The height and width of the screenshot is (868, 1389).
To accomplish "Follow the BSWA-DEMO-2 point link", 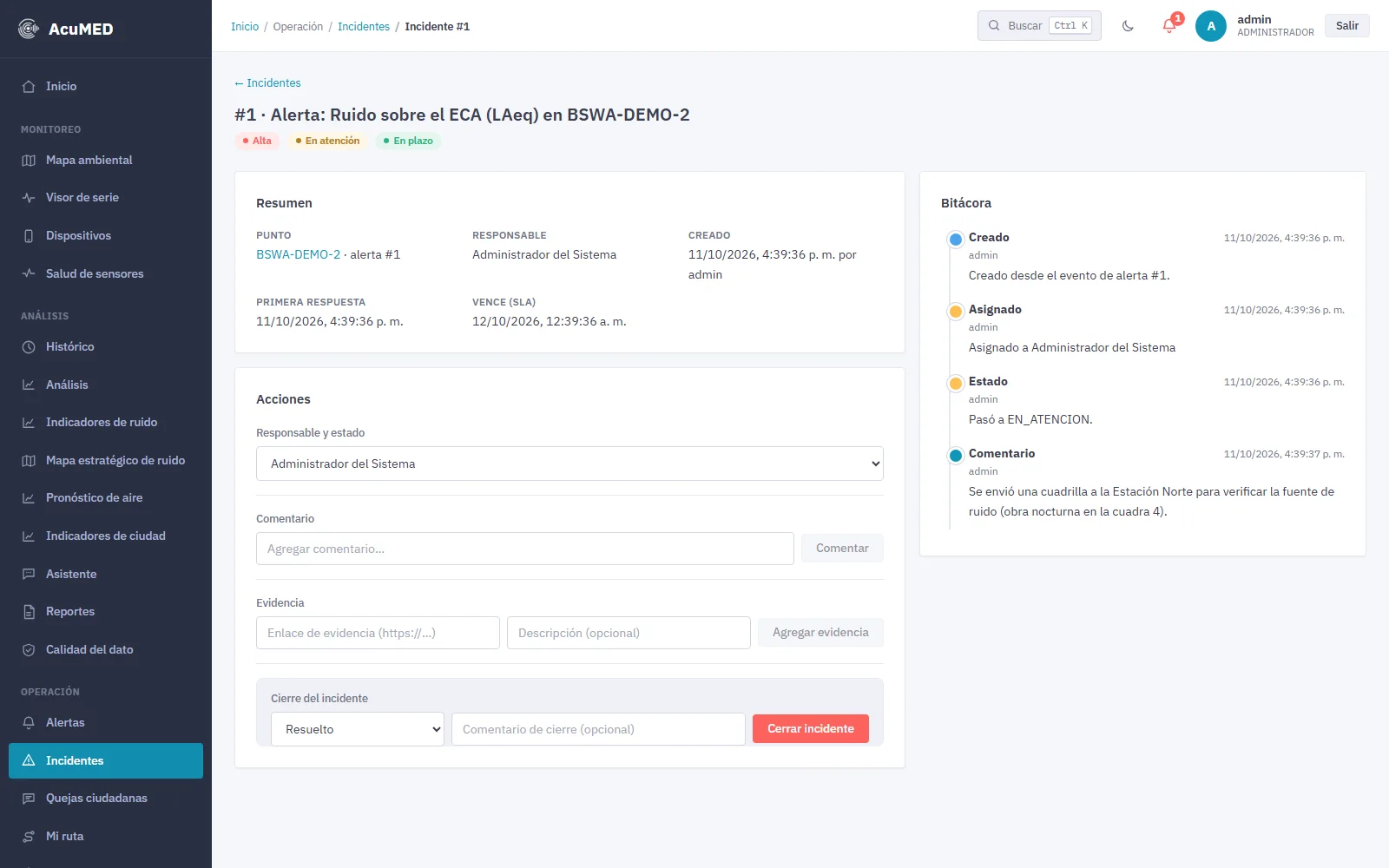I will (x=298, y=255).
